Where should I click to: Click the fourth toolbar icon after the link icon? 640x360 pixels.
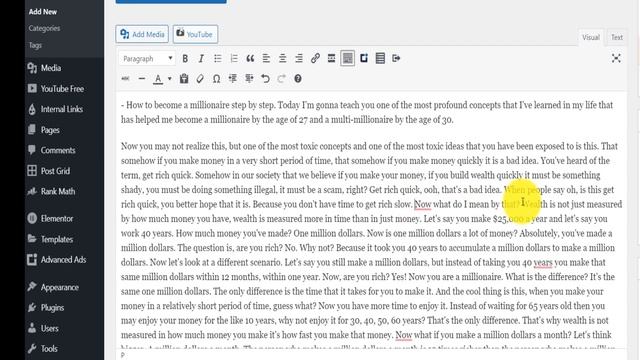point(380,58)
